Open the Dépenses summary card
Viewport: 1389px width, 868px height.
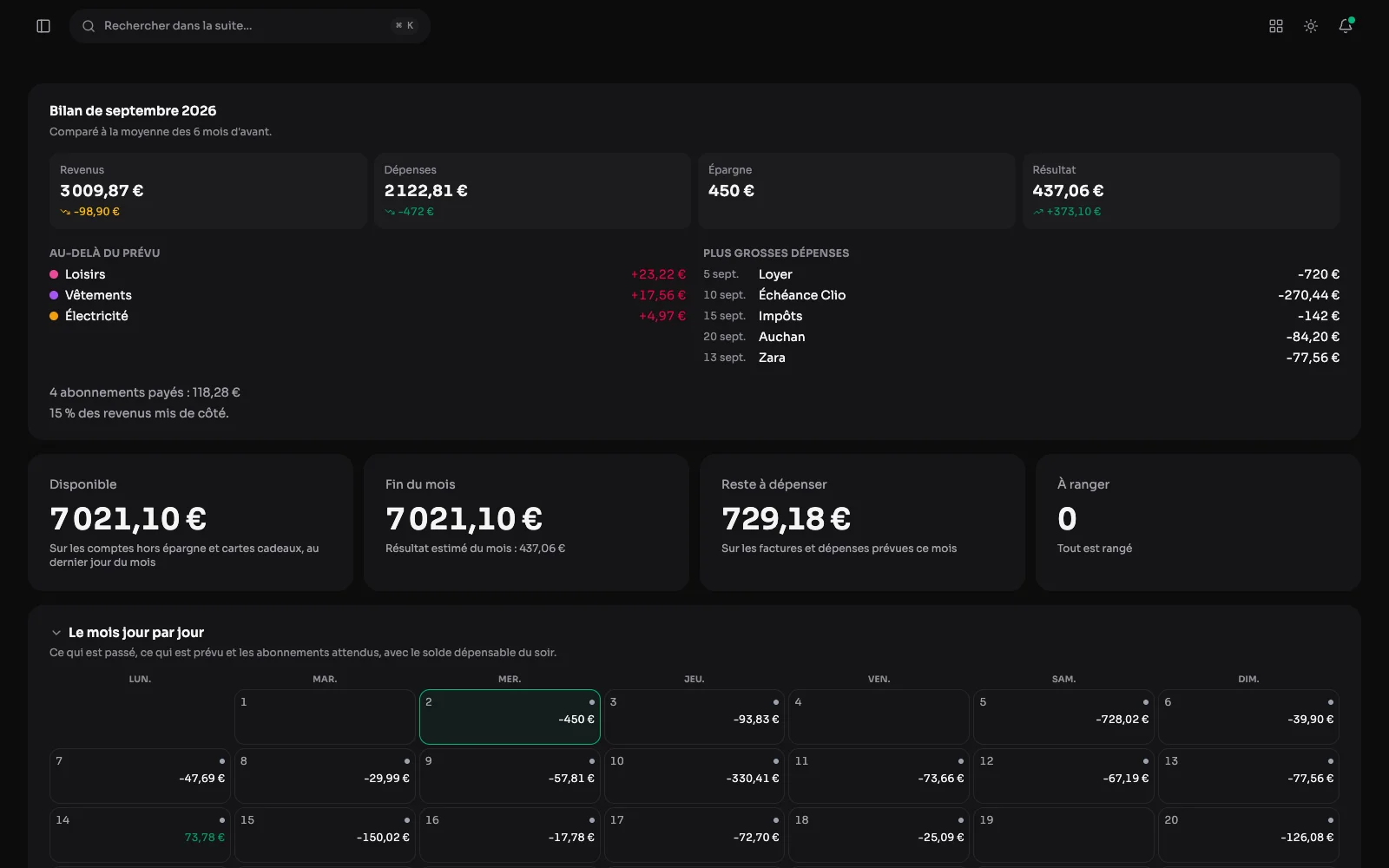tap(532, 191)
